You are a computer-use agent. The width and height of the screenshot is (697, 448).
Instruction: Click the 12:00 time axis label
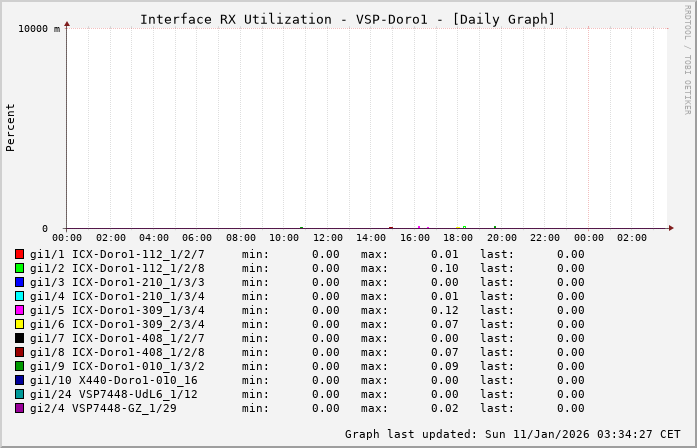328,238
